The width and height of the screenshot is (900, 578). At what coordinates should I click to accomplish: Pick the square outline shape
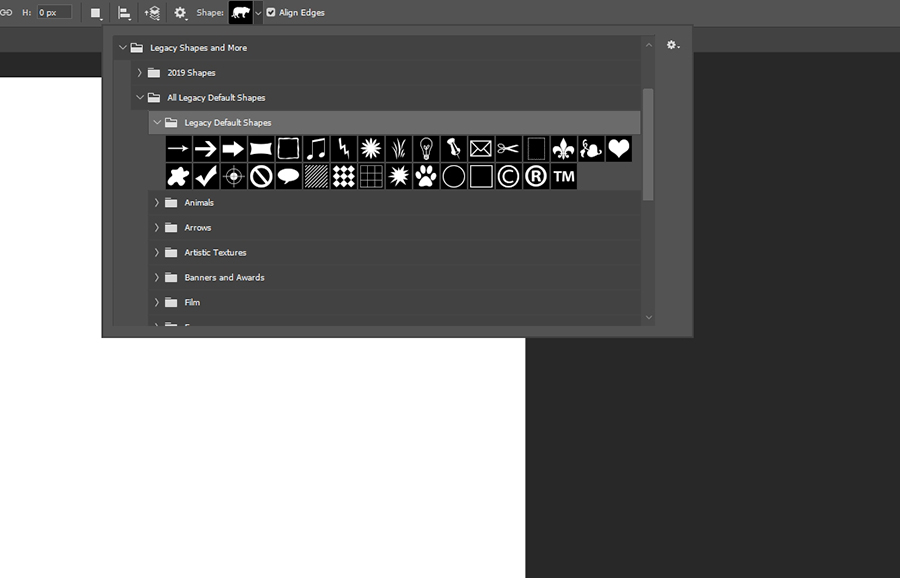[x=481, y=176]
